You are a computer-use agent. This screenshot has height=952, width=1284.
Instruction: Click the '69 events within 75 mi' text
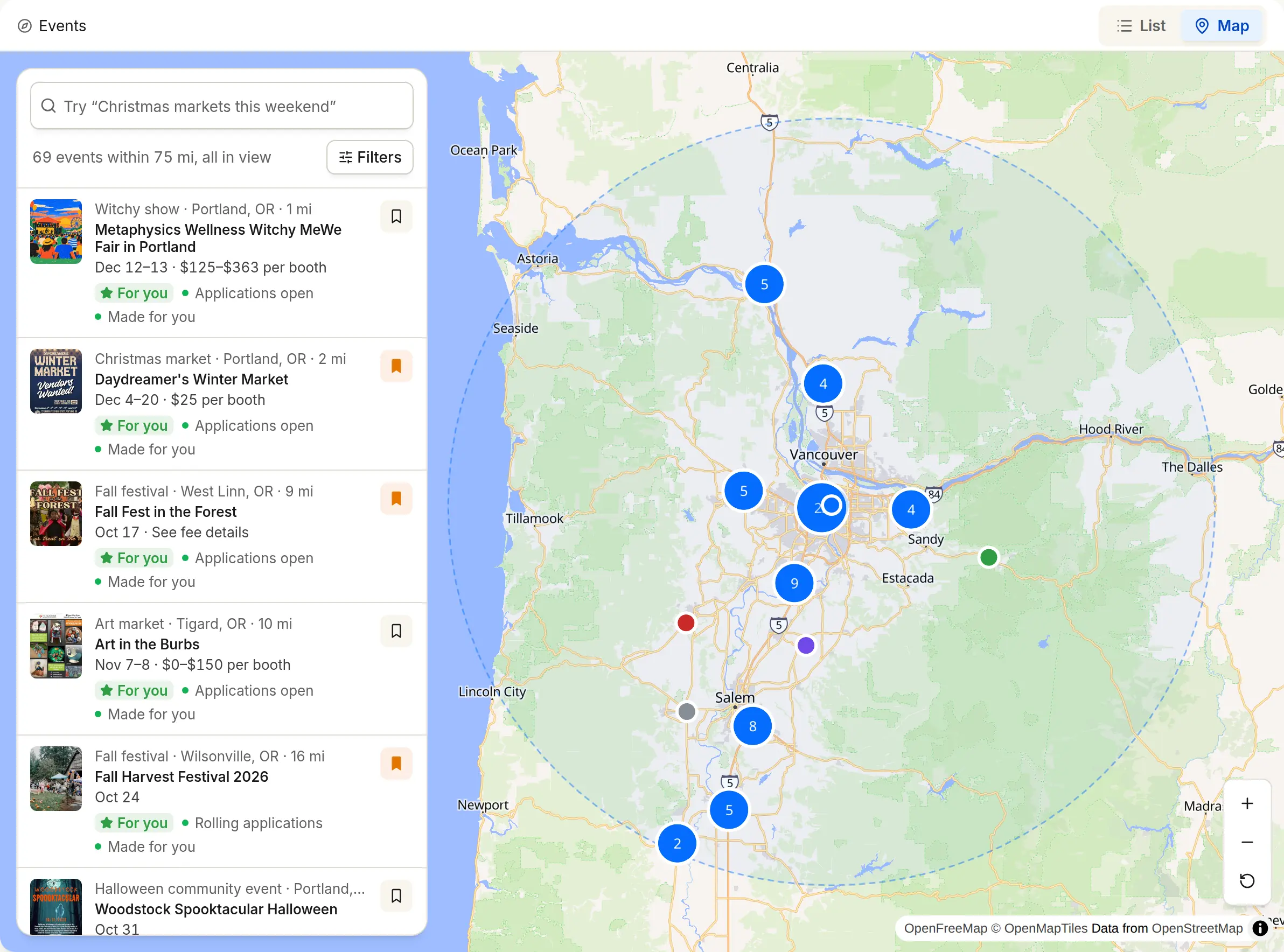151,157
